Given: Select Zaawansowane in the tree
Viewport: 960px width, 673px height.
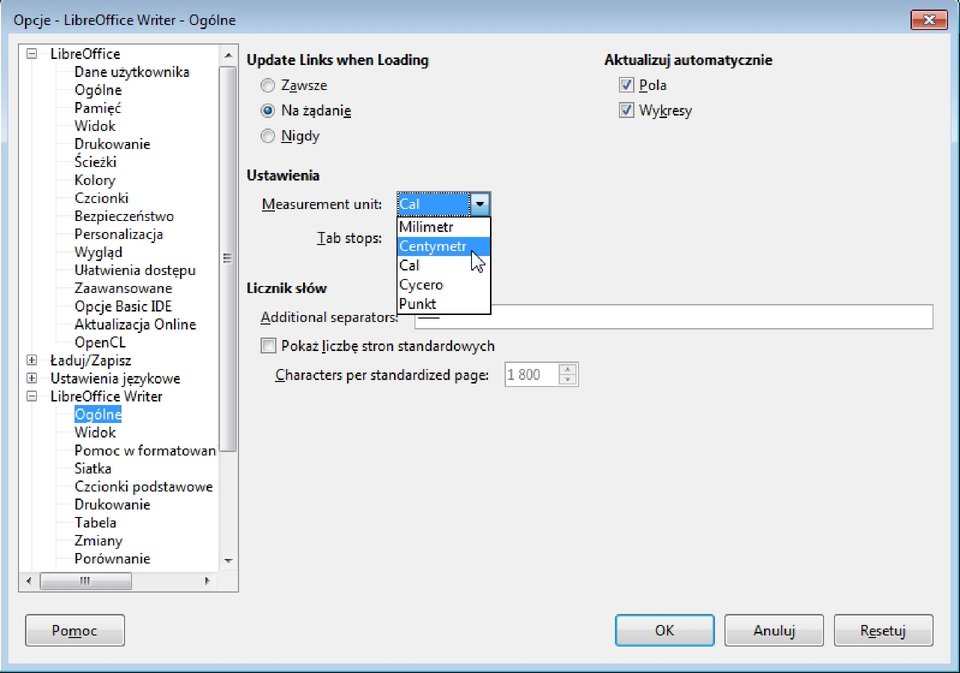Looking at the screenshot, I should [123, 288].
